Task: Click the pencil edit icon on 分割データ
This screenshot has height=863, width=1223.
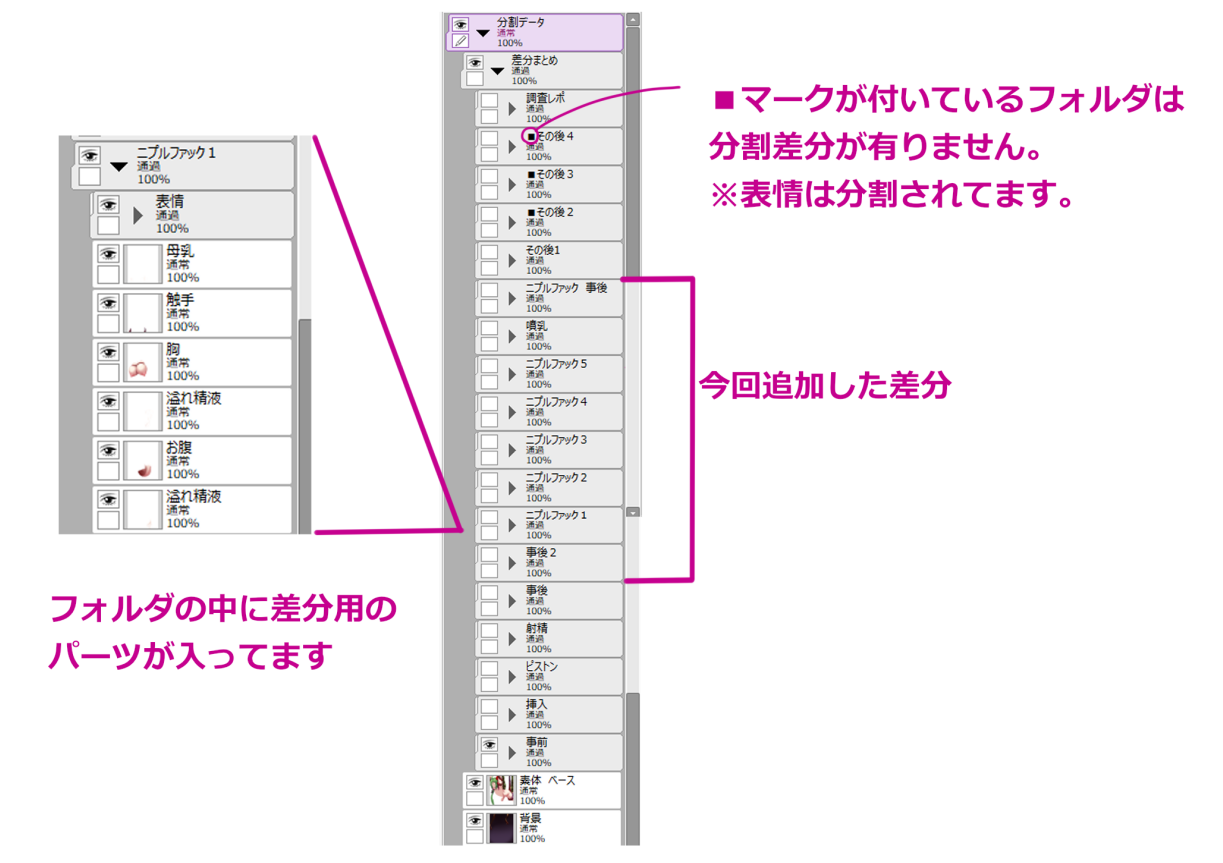Action: click(x=460, y=41)
